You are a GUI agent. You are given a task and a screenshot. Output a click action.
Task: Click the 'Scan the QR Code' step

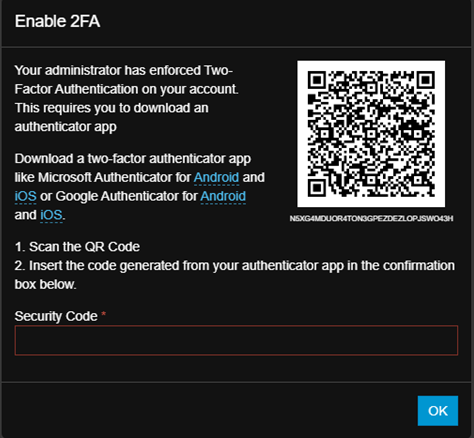point(77,247)
